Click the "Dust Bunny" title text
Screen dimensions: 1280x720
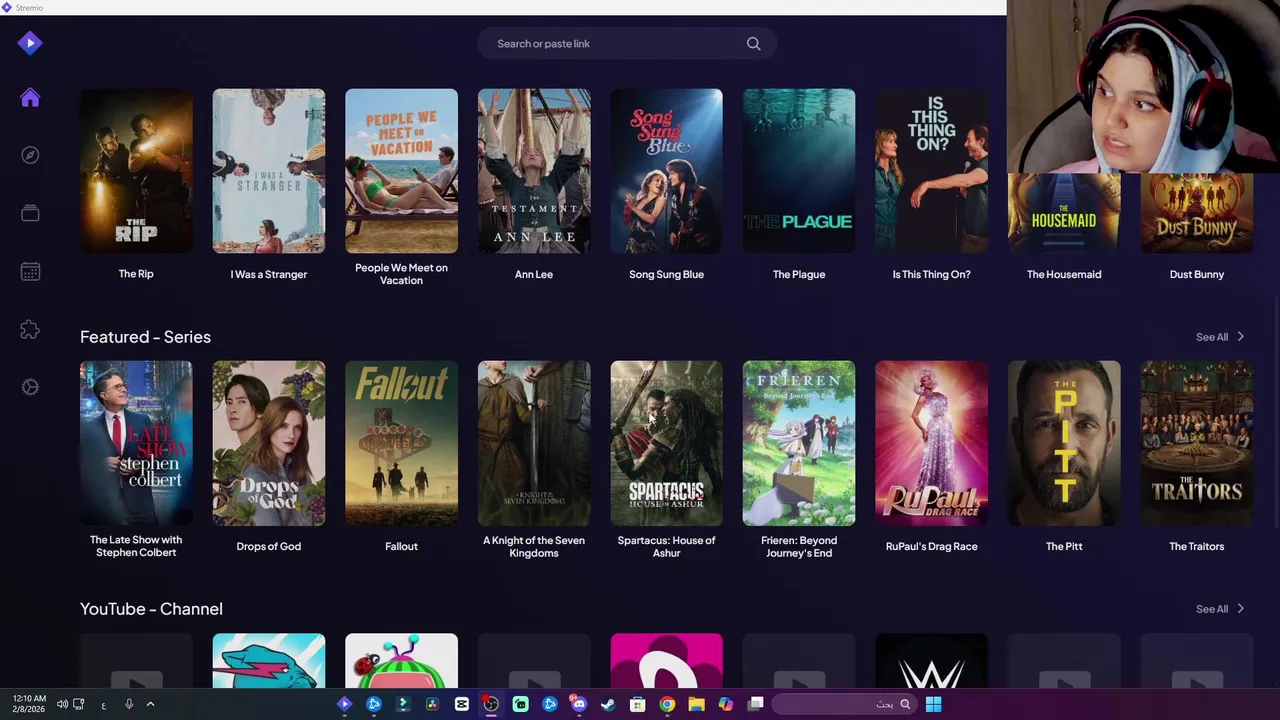coord(1196,274)
